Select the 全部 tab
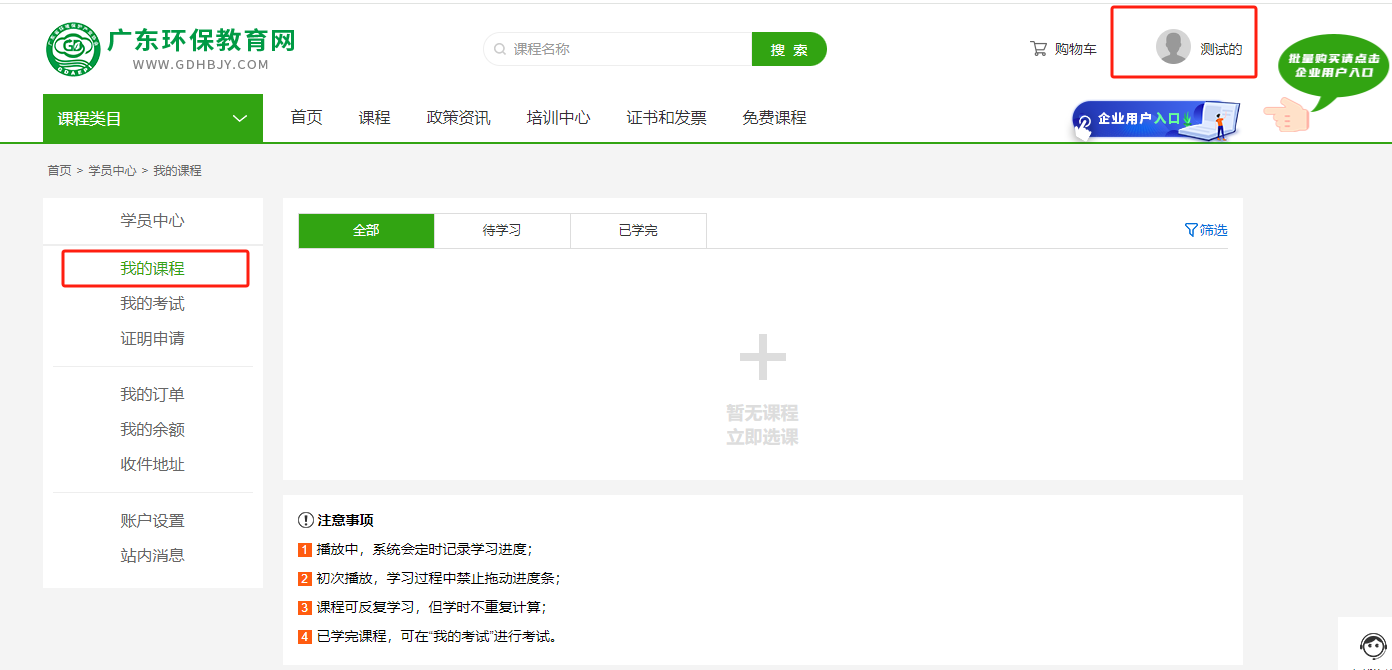Image resolution: width=1392 pixels, height=670 pixels. pyautogui.click(x=366, y=231)
